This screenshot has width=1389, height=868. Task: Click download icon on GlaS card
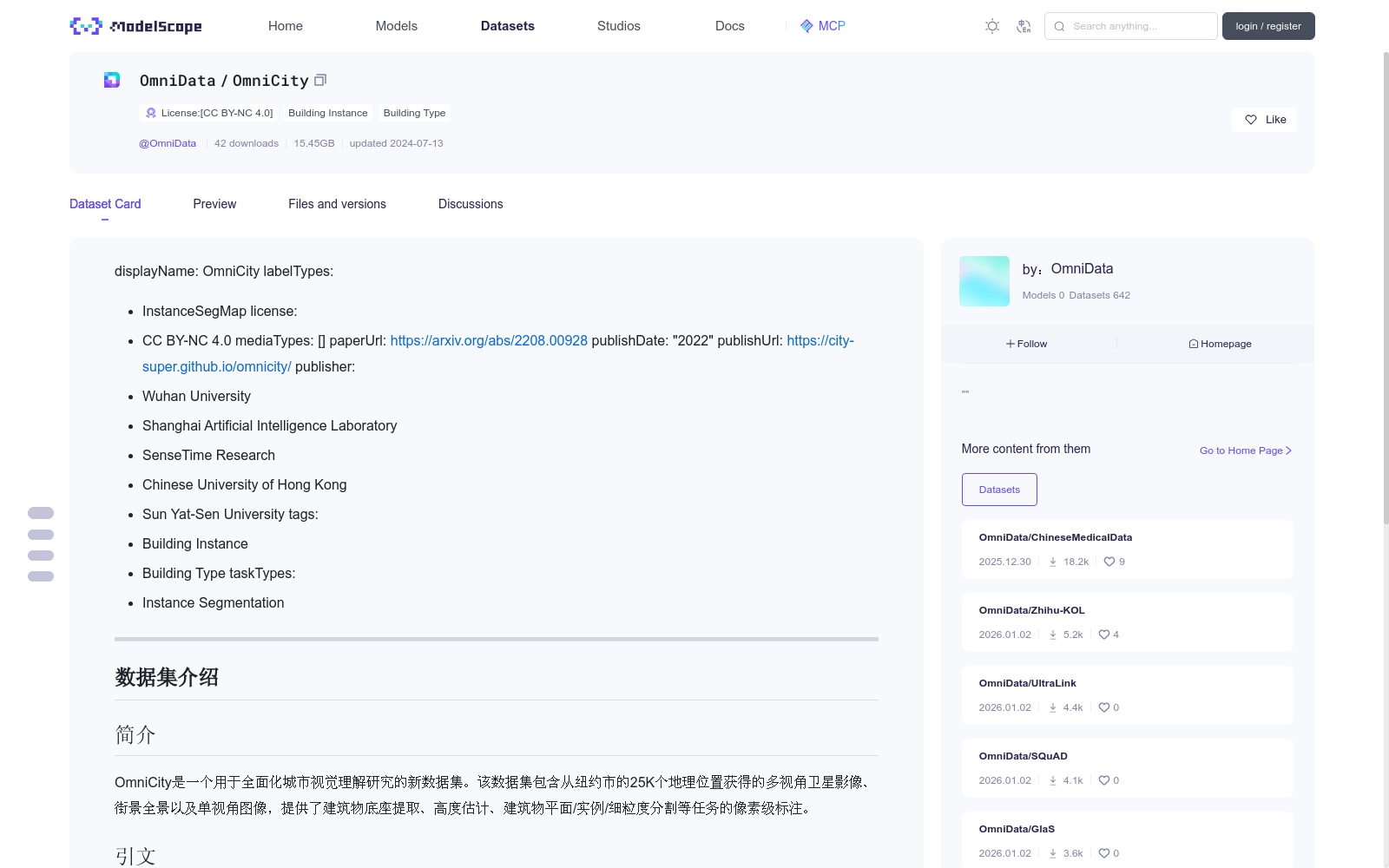click(1053, 853)
